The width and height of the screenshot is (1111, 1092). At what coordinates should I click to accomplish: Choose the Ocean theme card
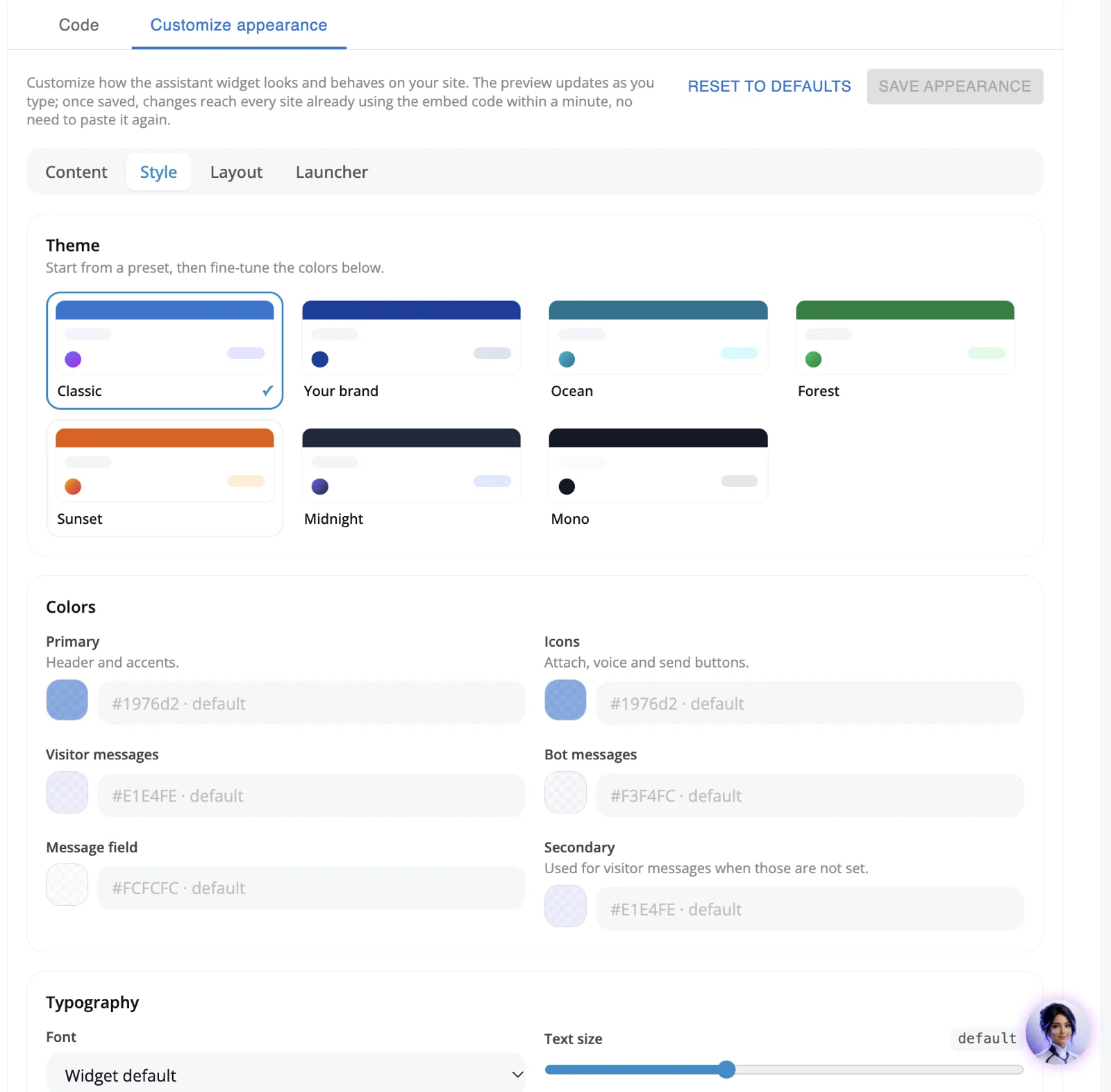[658, 351]
